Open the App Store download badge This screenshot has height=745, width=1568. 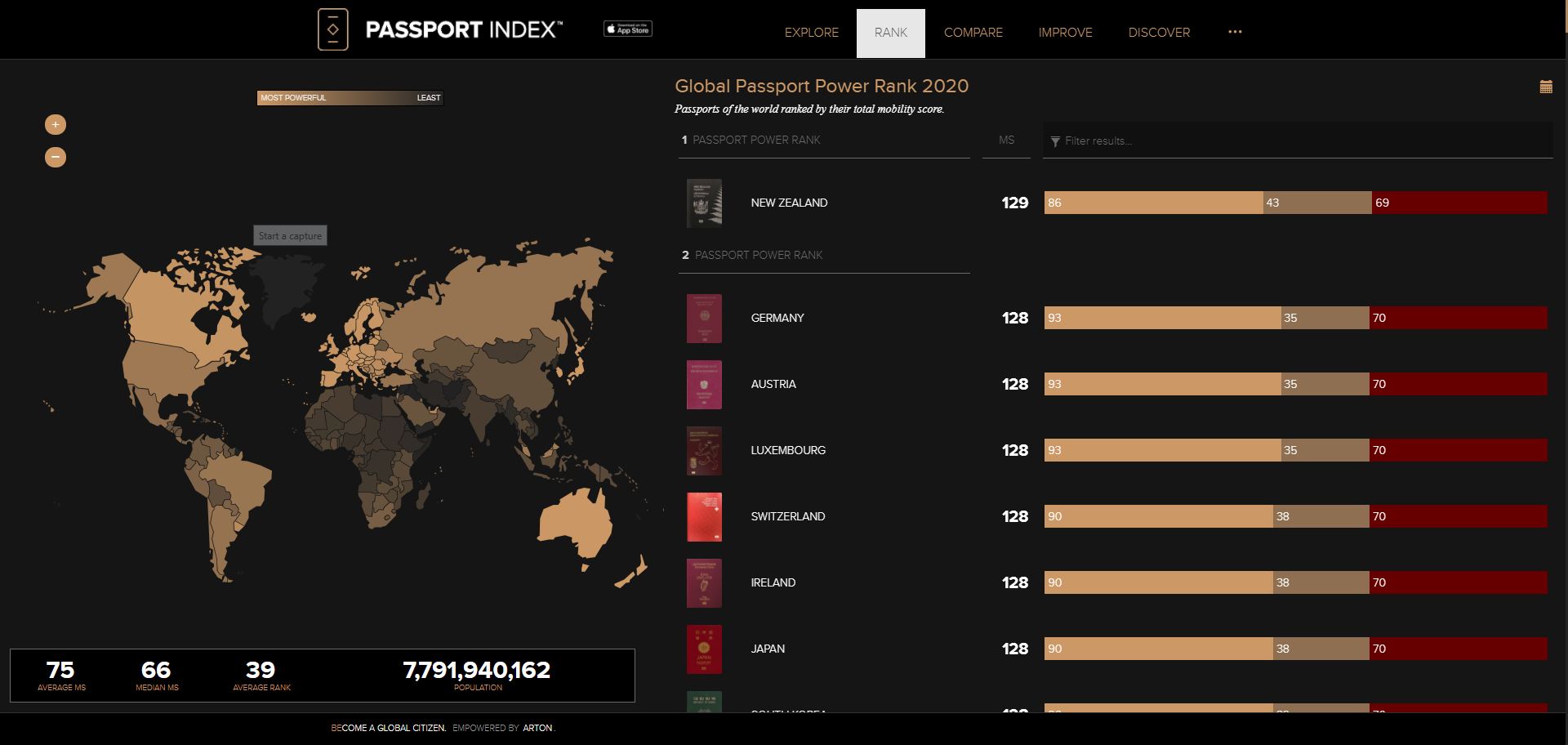[x=628, y=29]
